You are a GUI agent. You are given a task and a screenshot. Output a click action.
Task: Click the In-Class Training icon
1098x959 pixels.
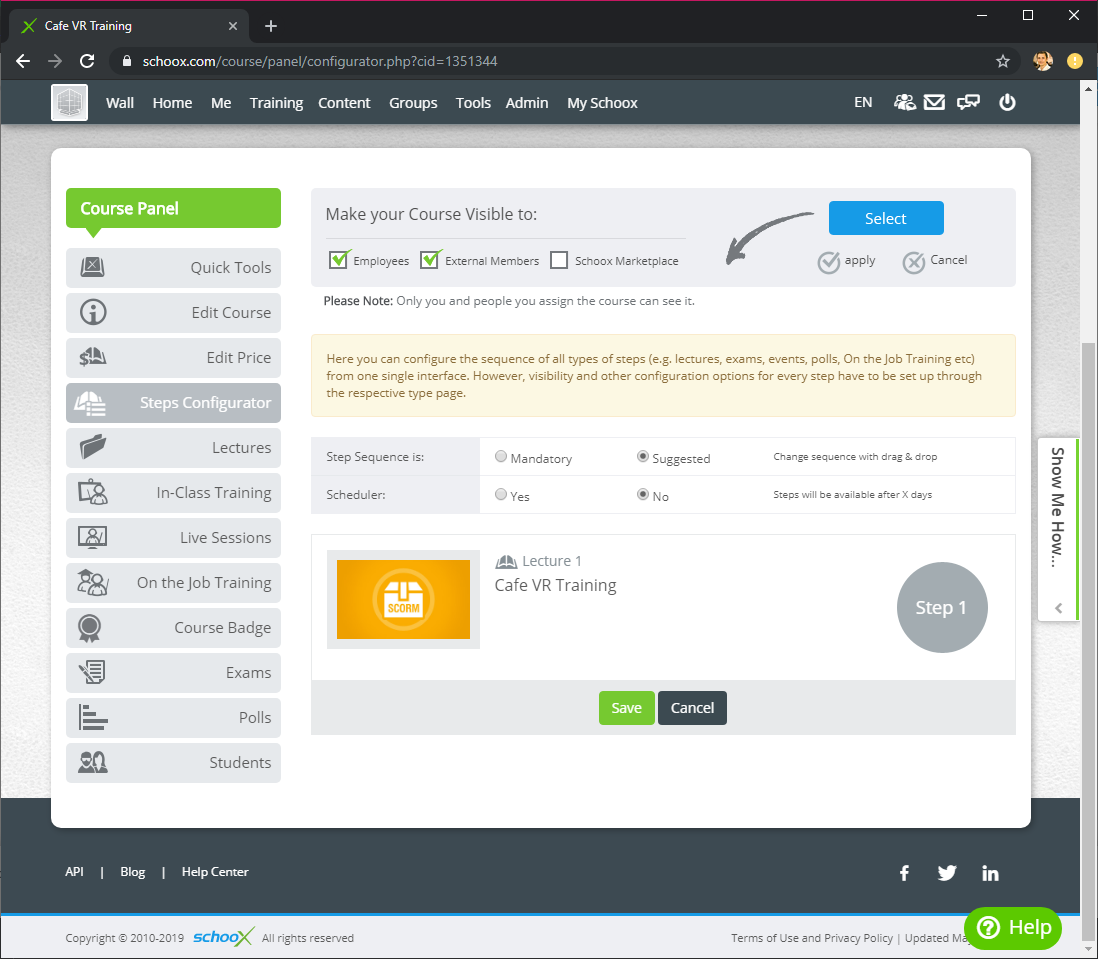(x=92, y=492)
